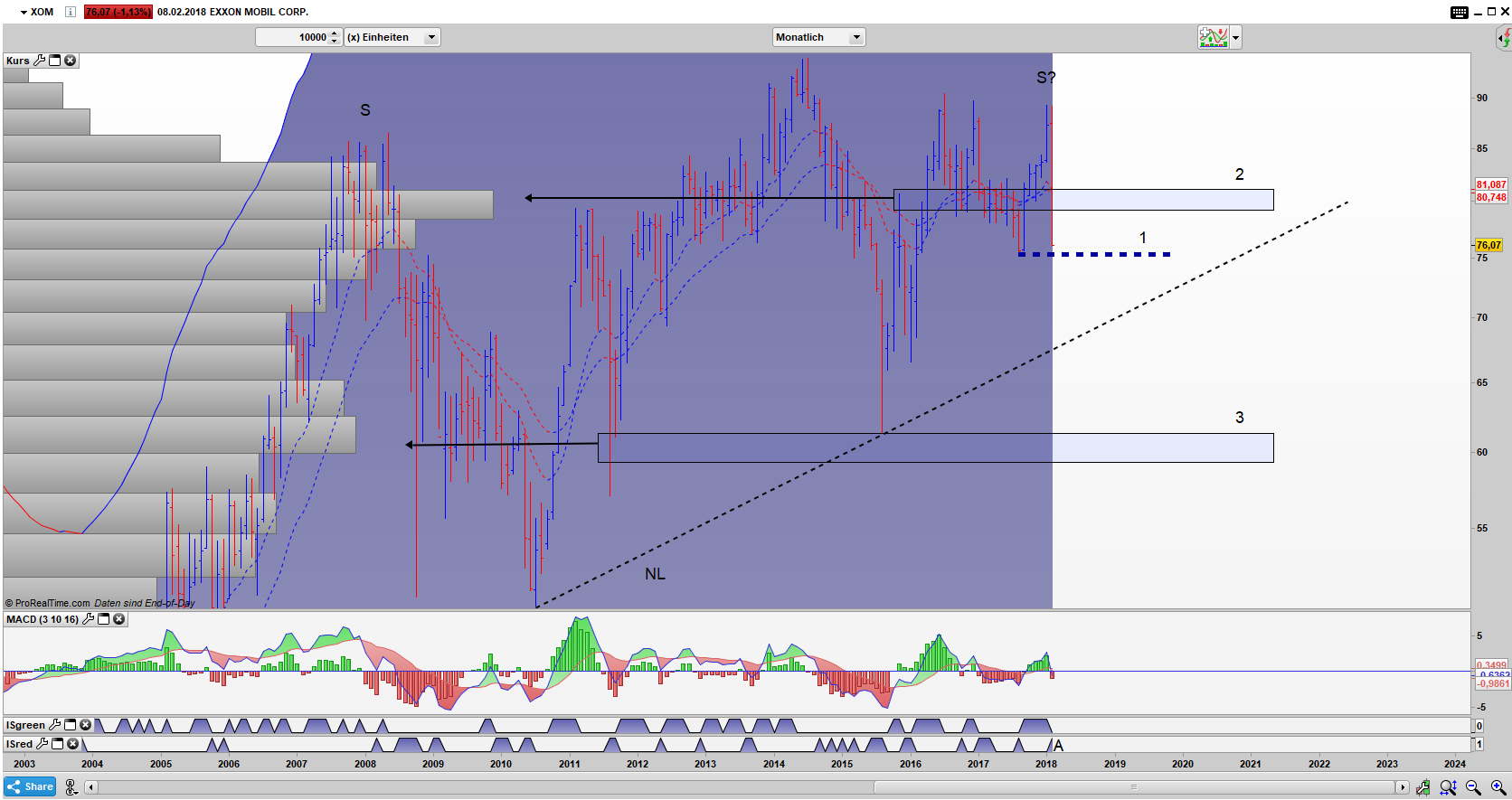The image size is (1512, 800).
Task: Open the Einheiten units dropdown
Action: [x=431, y=37]
